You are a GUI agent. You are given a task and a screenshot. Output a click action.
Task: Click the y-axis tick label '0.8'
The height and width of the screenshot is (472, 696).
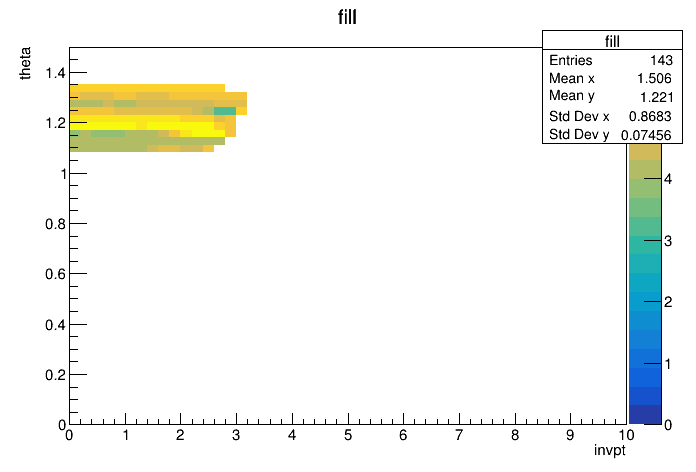(55, 224)
